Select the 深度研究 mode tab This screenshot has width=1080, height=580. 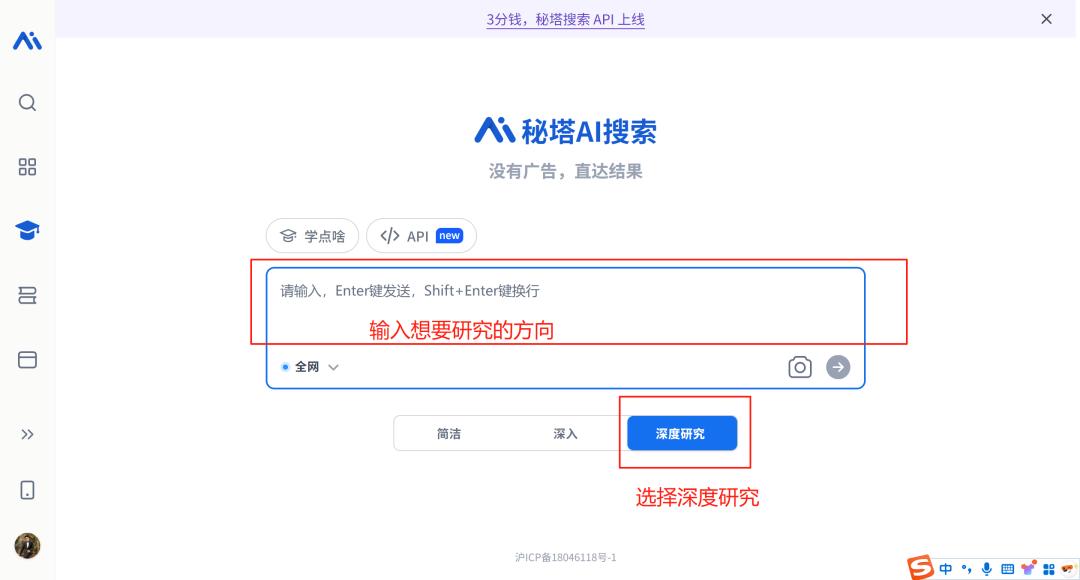(682, 433)
